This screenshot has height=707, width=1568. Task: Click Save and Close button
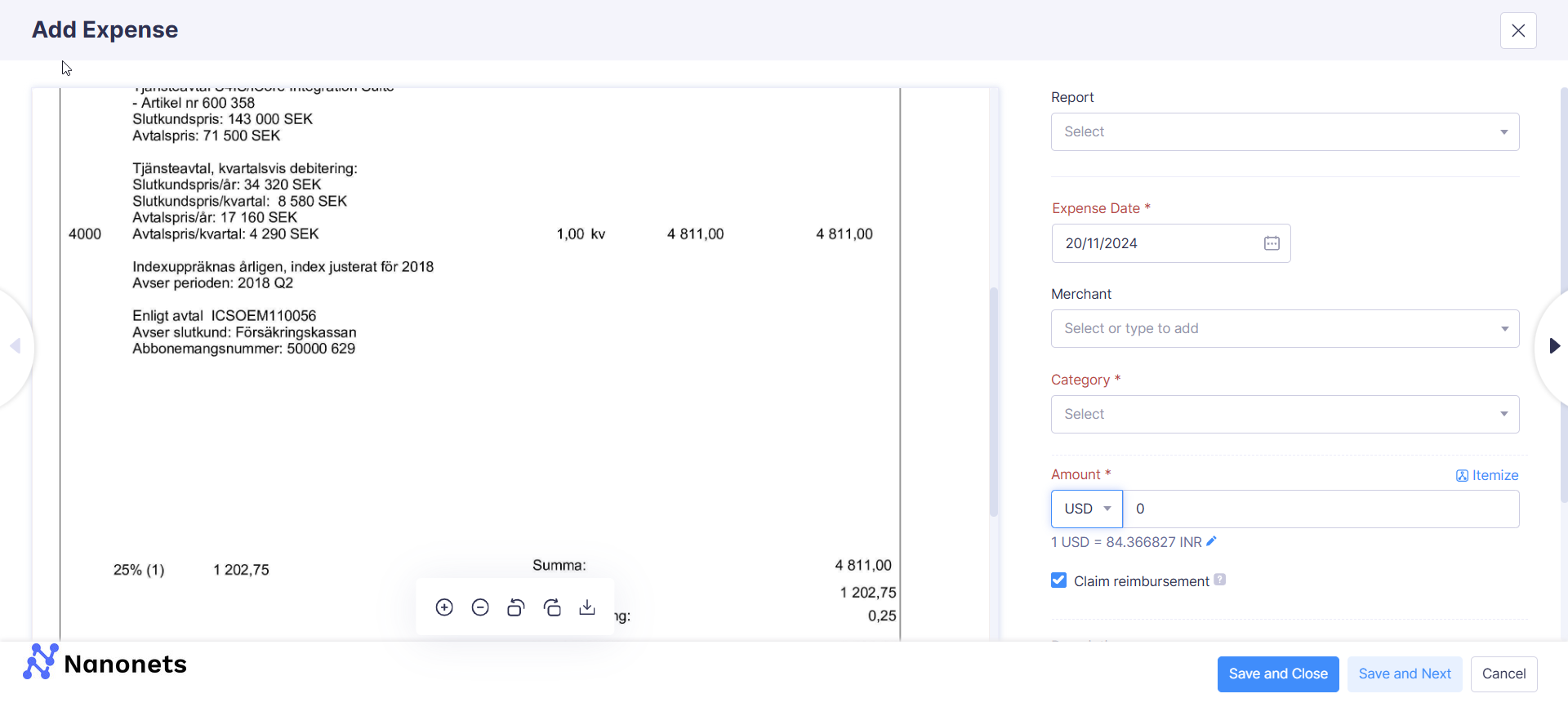(1278, 674)
